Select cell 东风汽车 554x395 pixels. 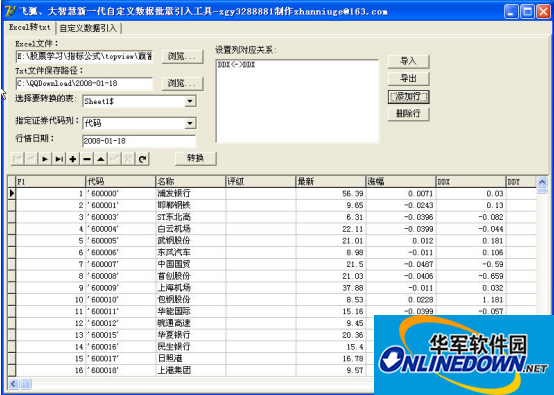tap(190, 252)
